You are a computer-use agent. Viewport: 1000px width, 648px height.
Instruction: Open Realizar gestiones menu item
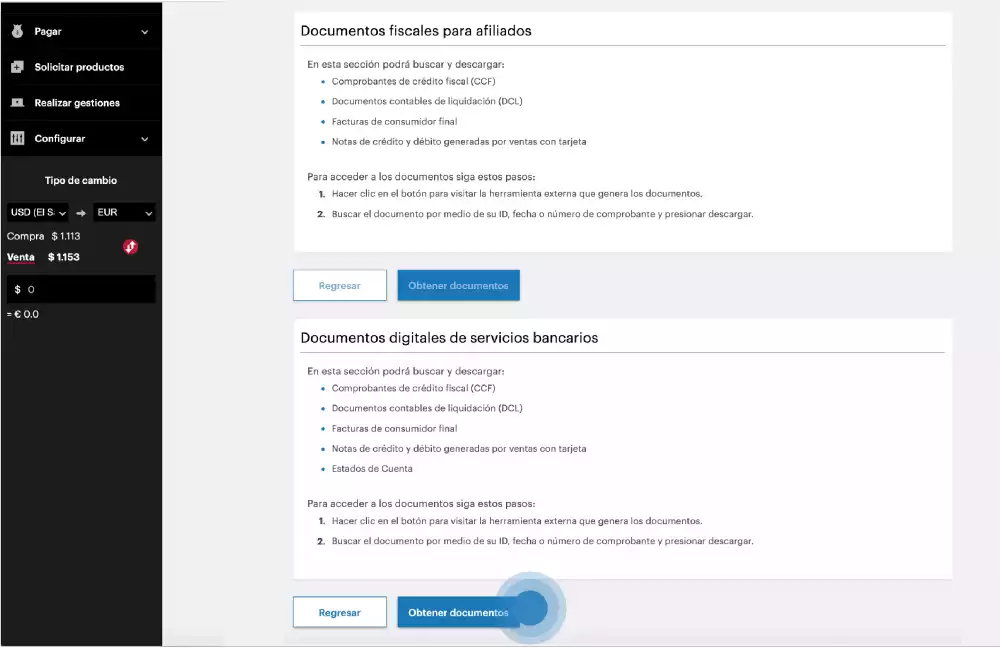[x=77, y=103]
